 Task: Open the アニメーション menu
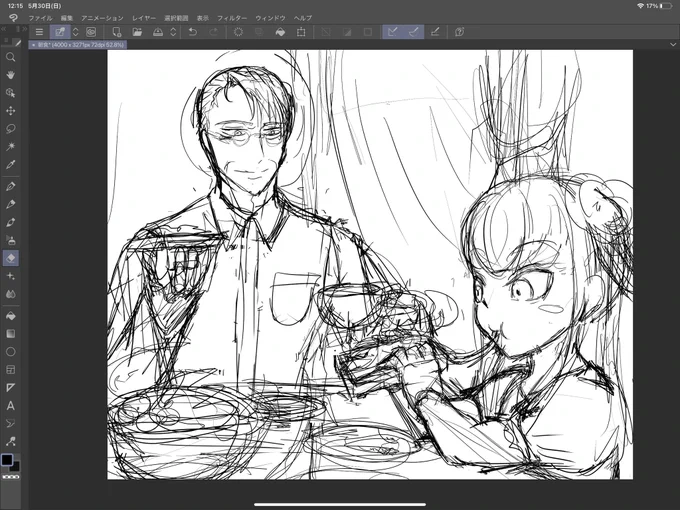tap(102, 18)
